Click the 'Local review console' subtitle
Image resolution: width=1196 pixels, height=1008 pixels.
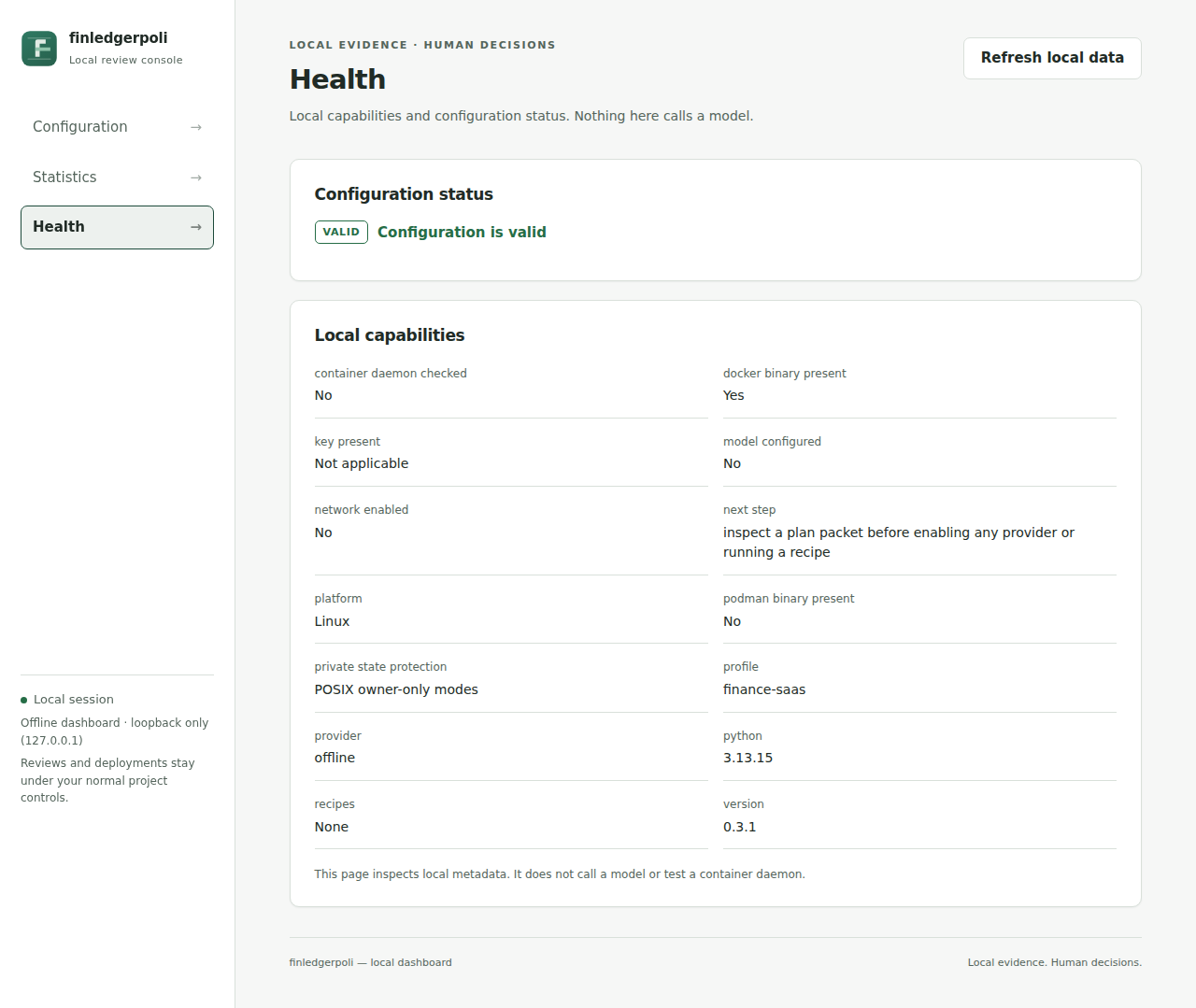(x=126, y=60)
